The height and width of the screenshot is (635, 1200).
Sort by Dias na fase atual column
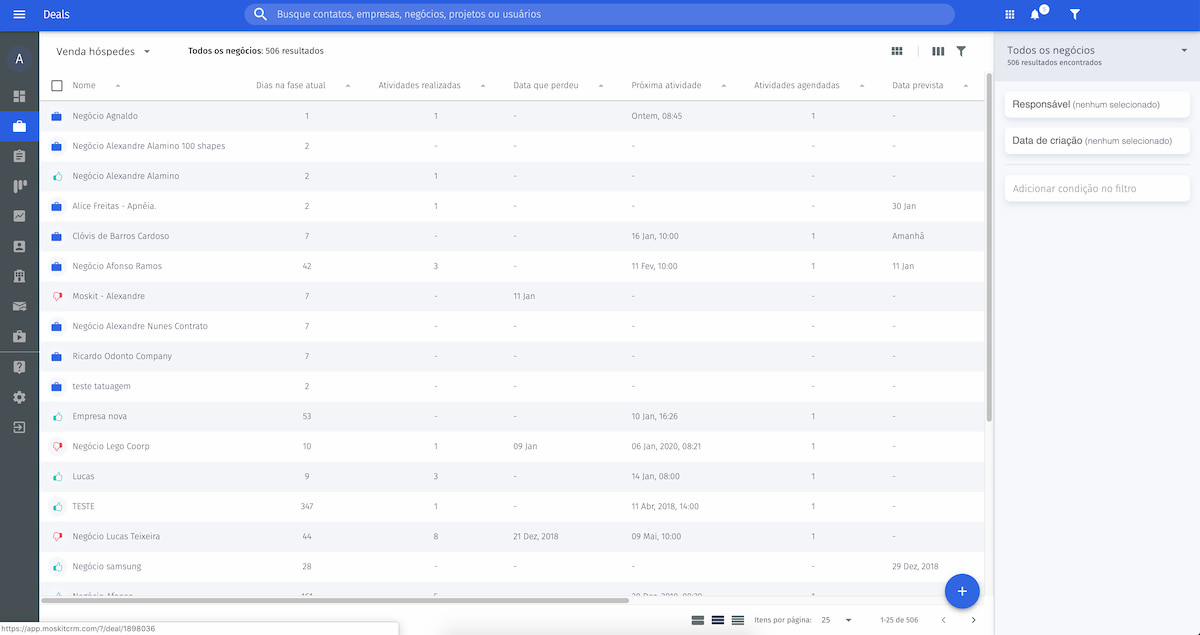(x=291, y=86)
